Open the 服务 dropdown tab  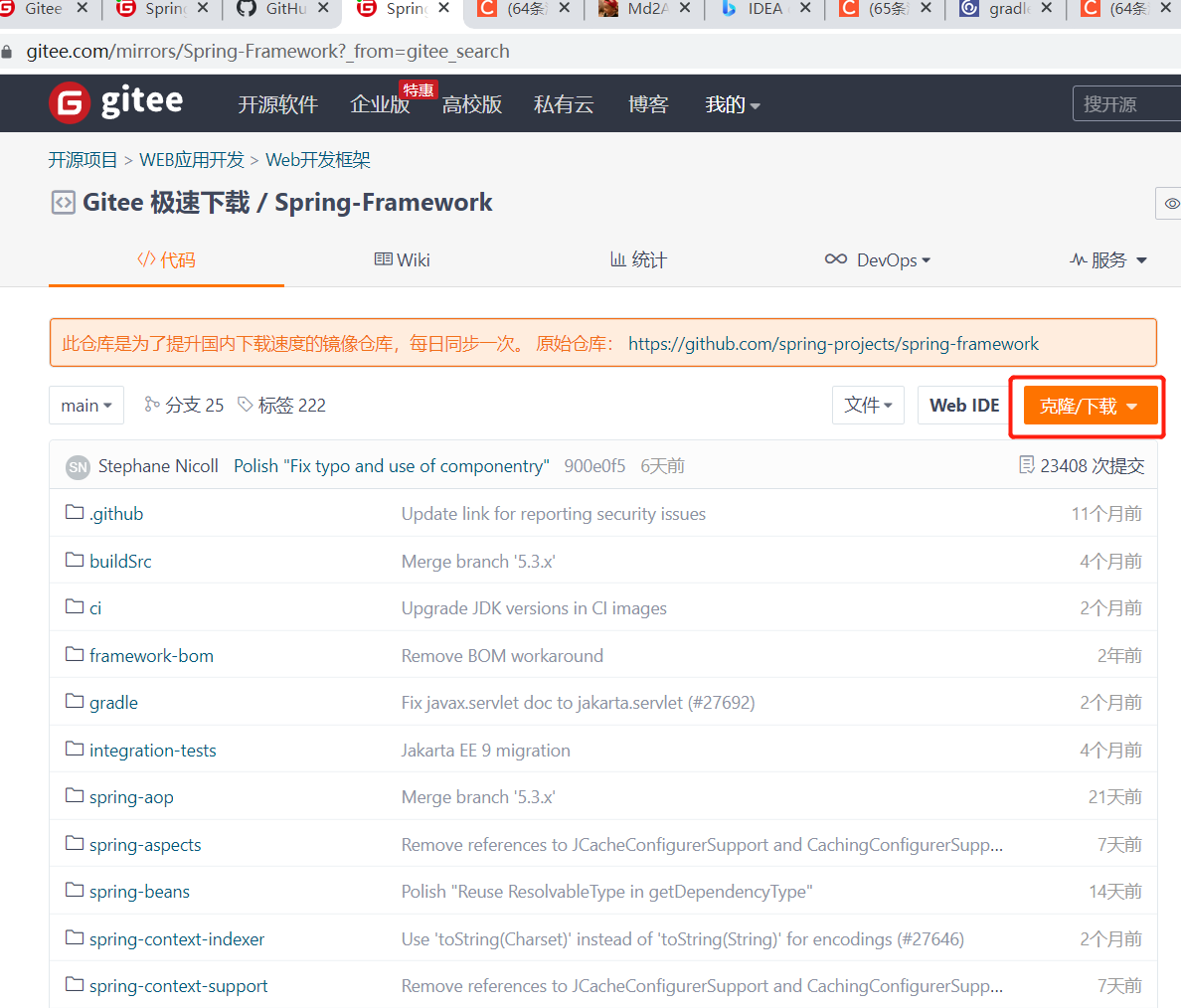point(1108,259)
